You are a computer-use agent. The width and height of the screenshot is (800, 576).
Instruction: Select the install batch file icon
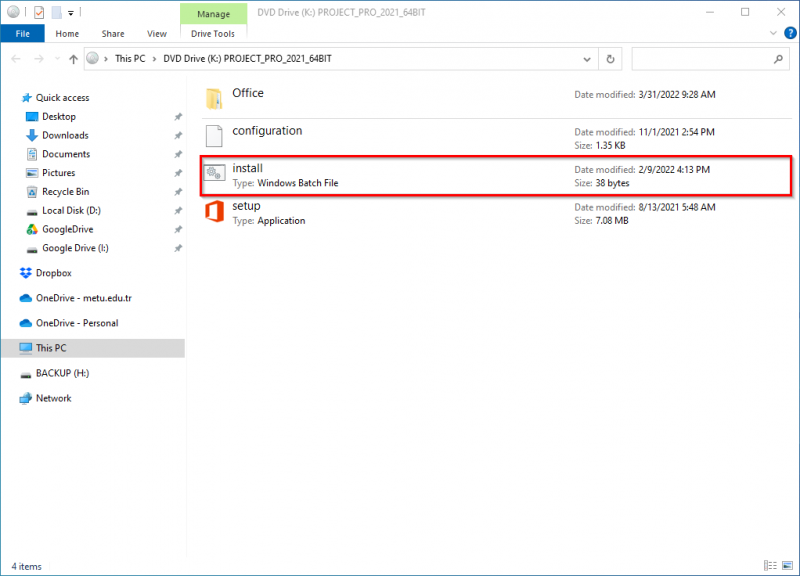[214, 173]
